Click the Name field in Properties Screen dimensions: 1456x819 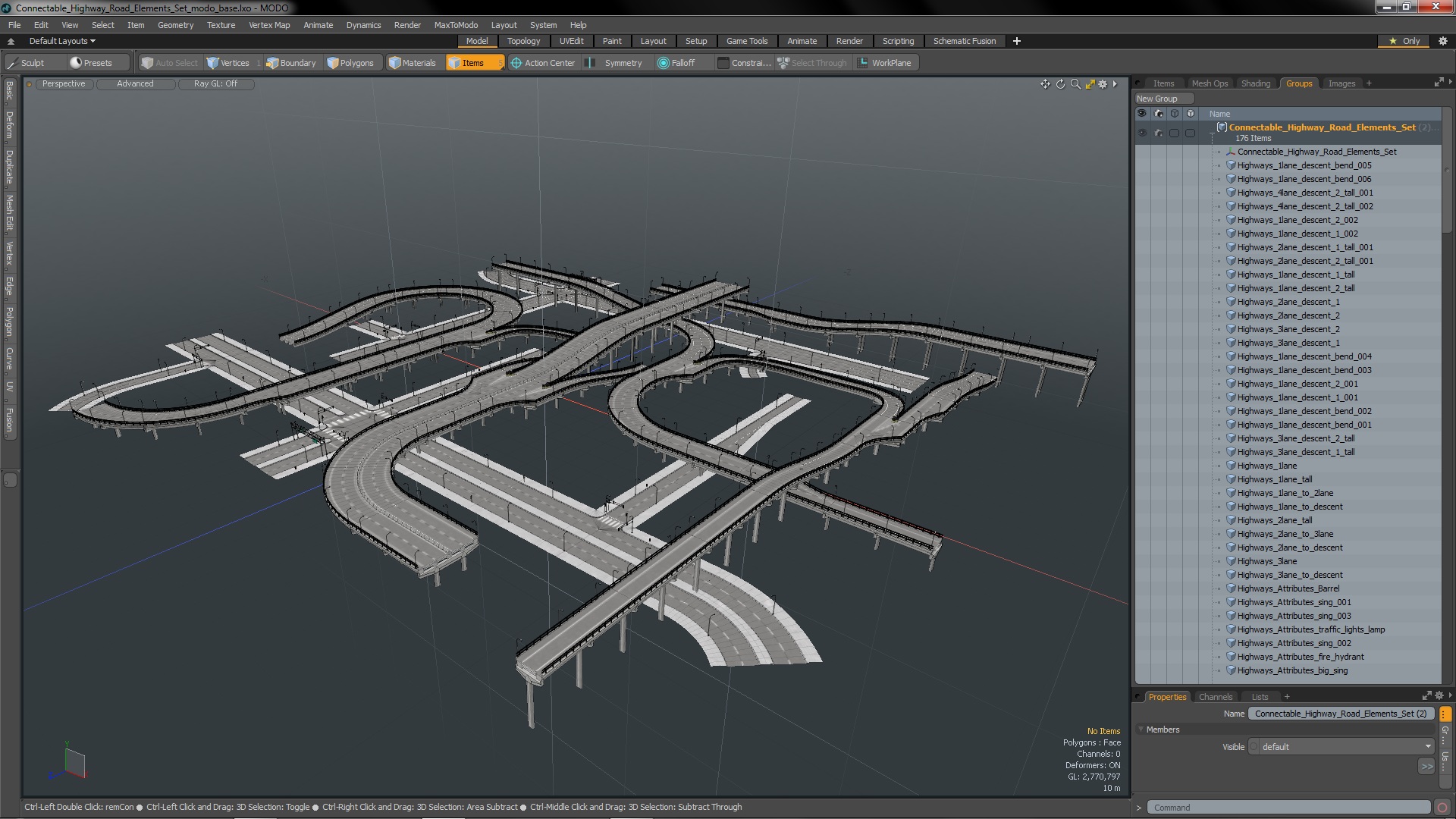(1341, 714)
